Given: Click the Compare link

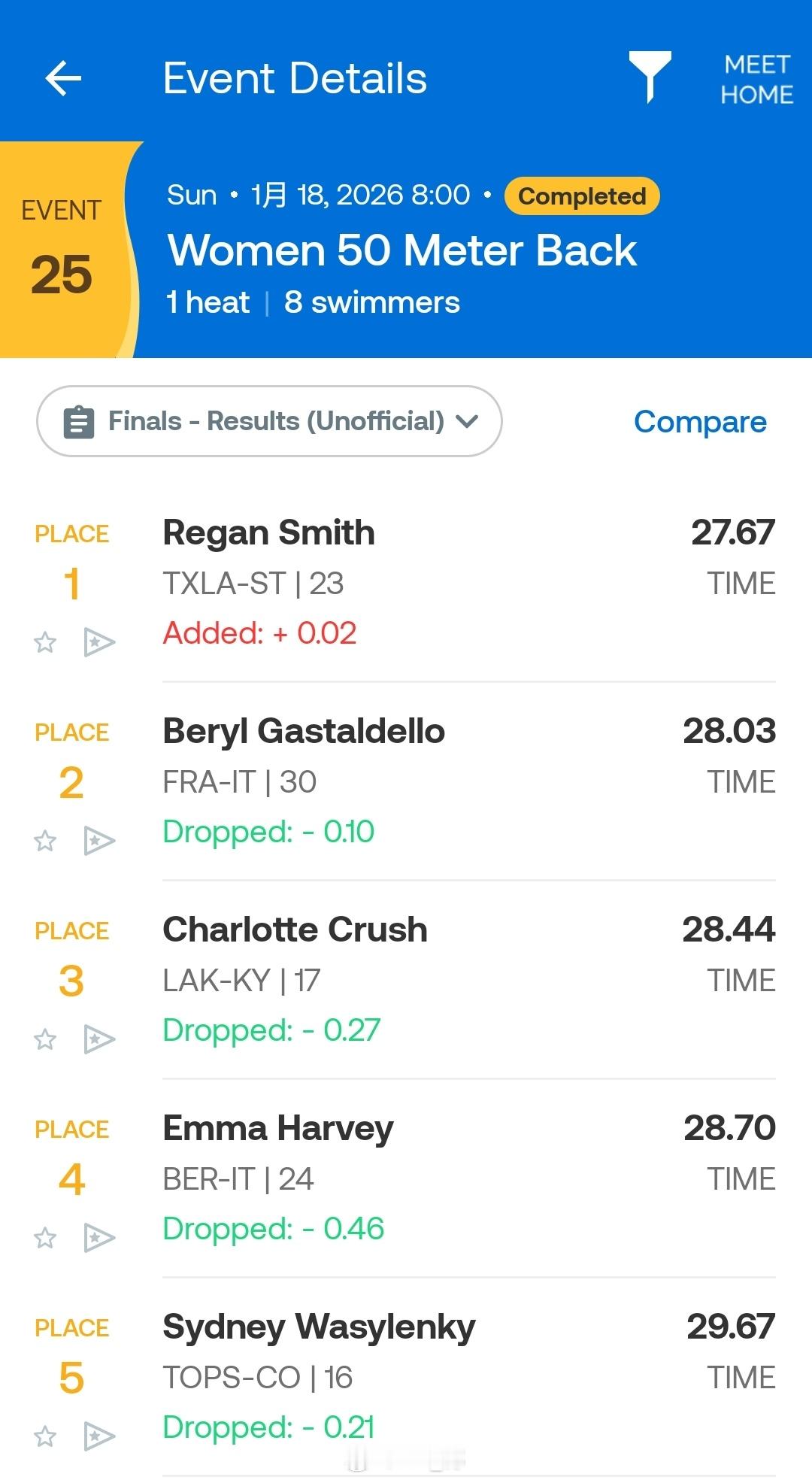Looking at the screenshot, I should pyautogui.click(x=700, y=422).
